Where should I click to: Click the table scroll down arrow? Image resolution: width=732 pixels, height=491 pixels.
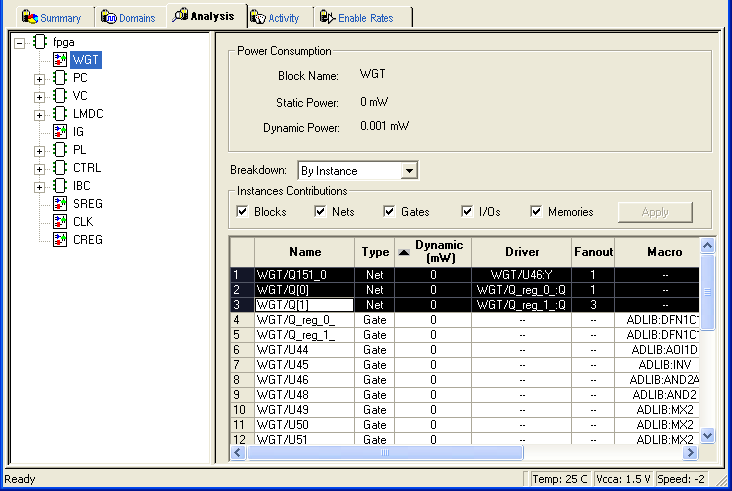[708, 435]
